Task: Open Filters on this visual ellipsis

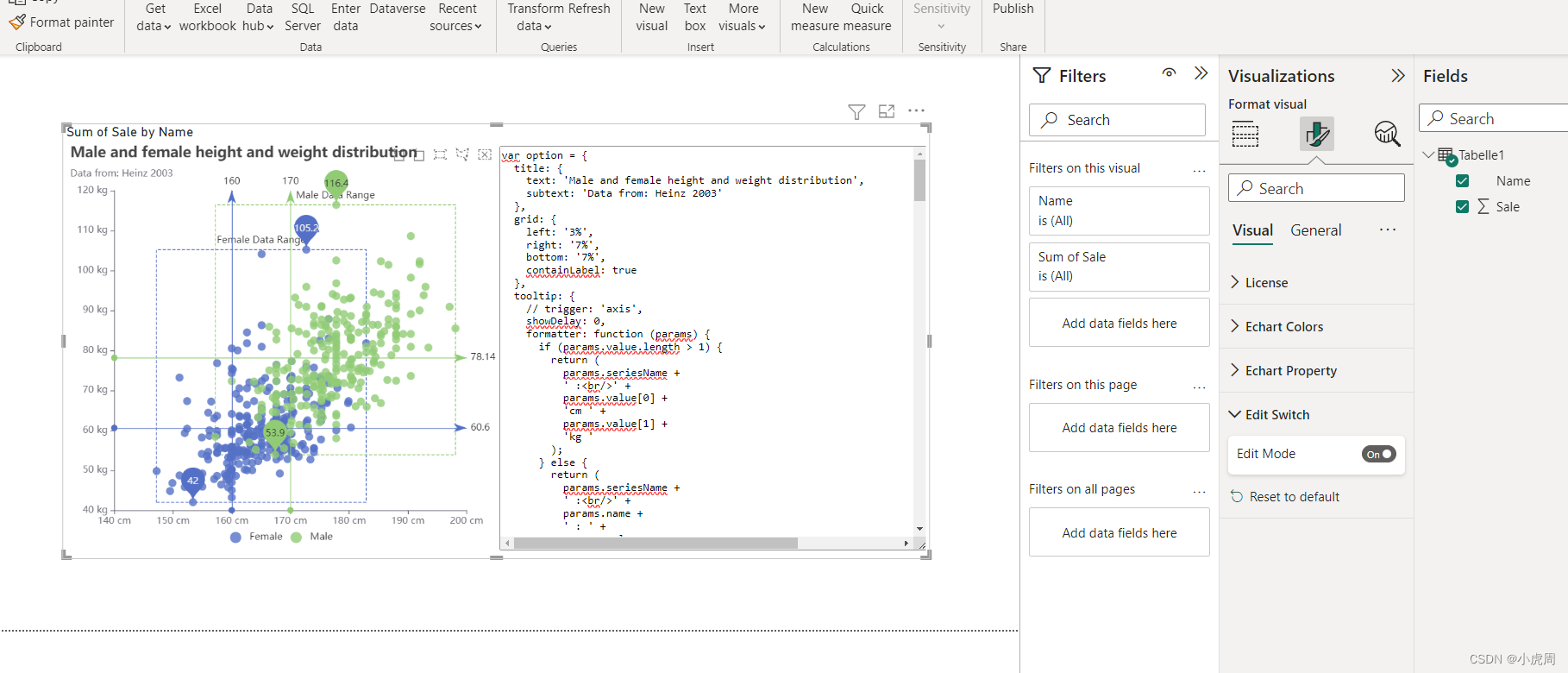Action: [1199, 169]
